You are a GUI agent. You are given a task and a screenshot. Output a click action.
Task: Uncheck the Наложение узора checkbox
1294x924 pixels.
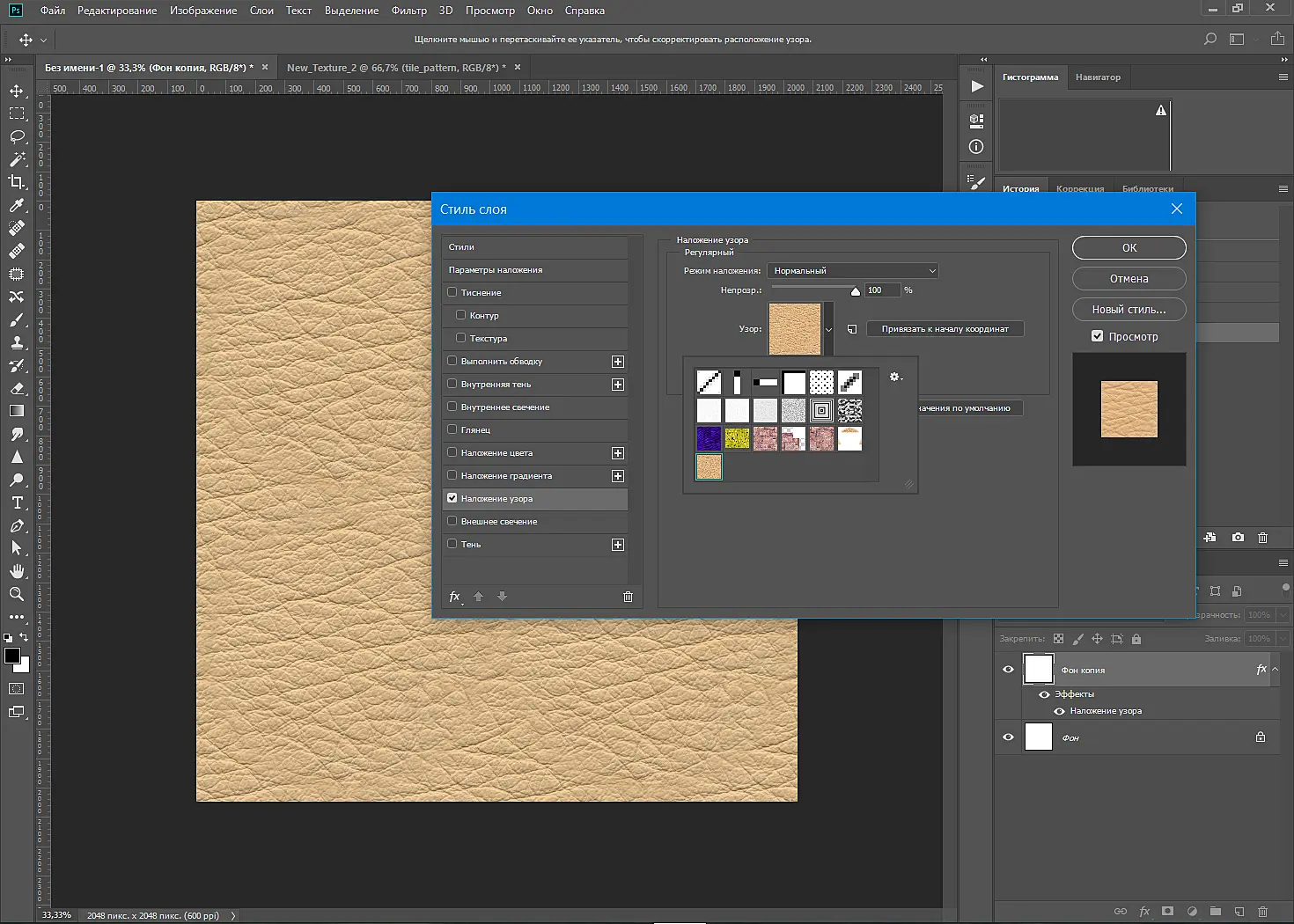452,498
